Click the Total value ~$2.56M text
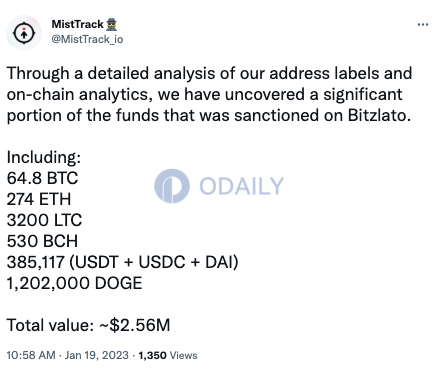 tap(88, 325)
